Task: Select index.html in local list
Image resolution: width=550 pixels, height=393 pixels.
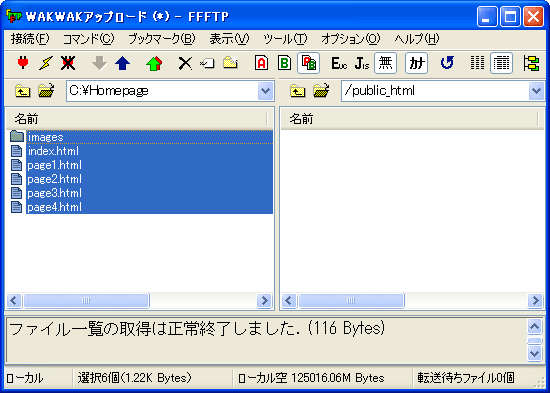Action: 141,151
